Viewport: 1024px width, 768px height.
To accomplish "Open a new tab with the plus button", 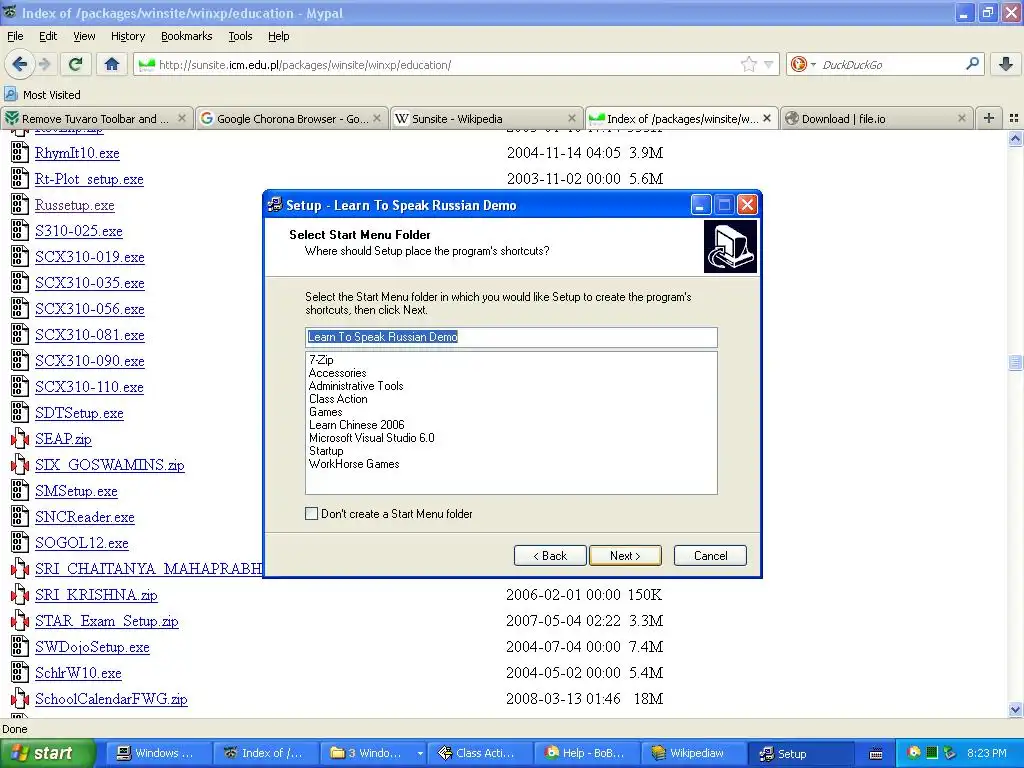I will pos(989,118).
